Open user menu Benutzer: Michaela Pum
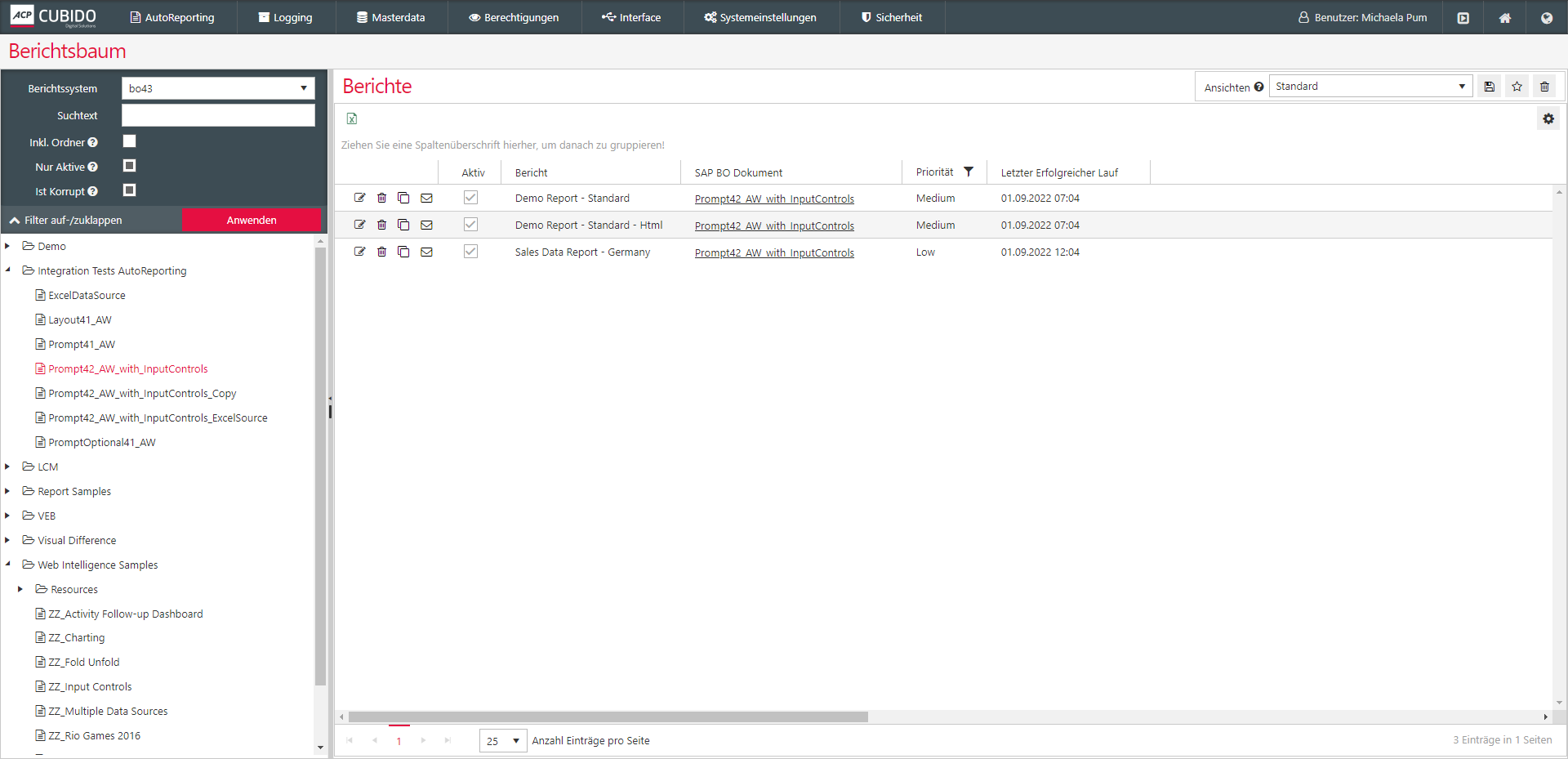1568x759 pixels. tap(1363, 17)
